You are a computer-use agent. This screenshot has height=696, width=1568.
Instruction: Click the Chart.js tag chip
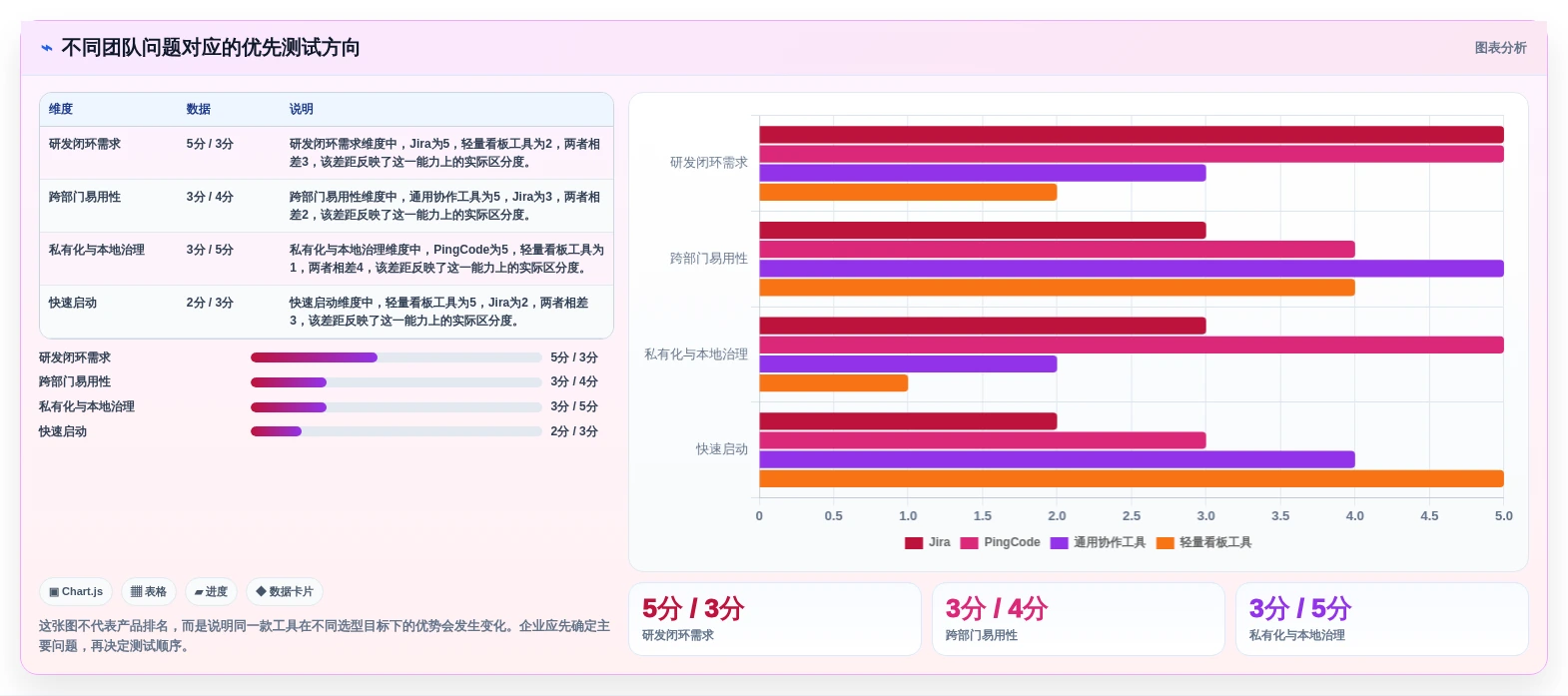(x=76, y=591)
